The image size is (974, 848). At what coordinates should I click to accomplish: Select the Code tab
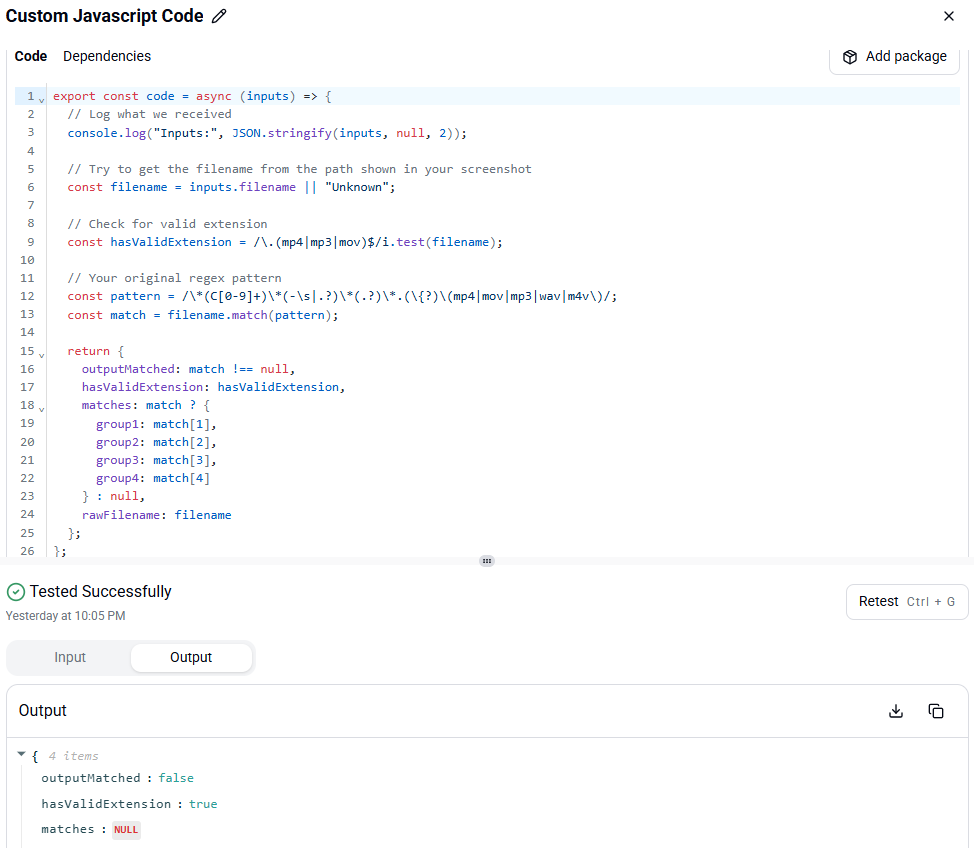tap(30, 56)
